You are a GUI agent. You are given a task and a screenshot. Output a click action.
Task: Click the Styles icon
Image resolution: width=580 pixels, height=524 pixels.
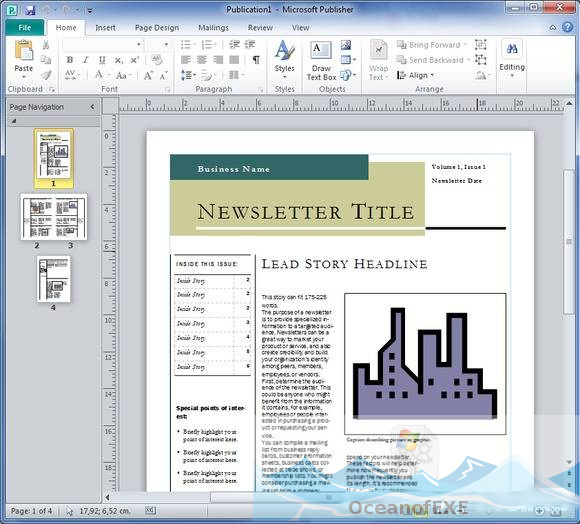[284, 50]
